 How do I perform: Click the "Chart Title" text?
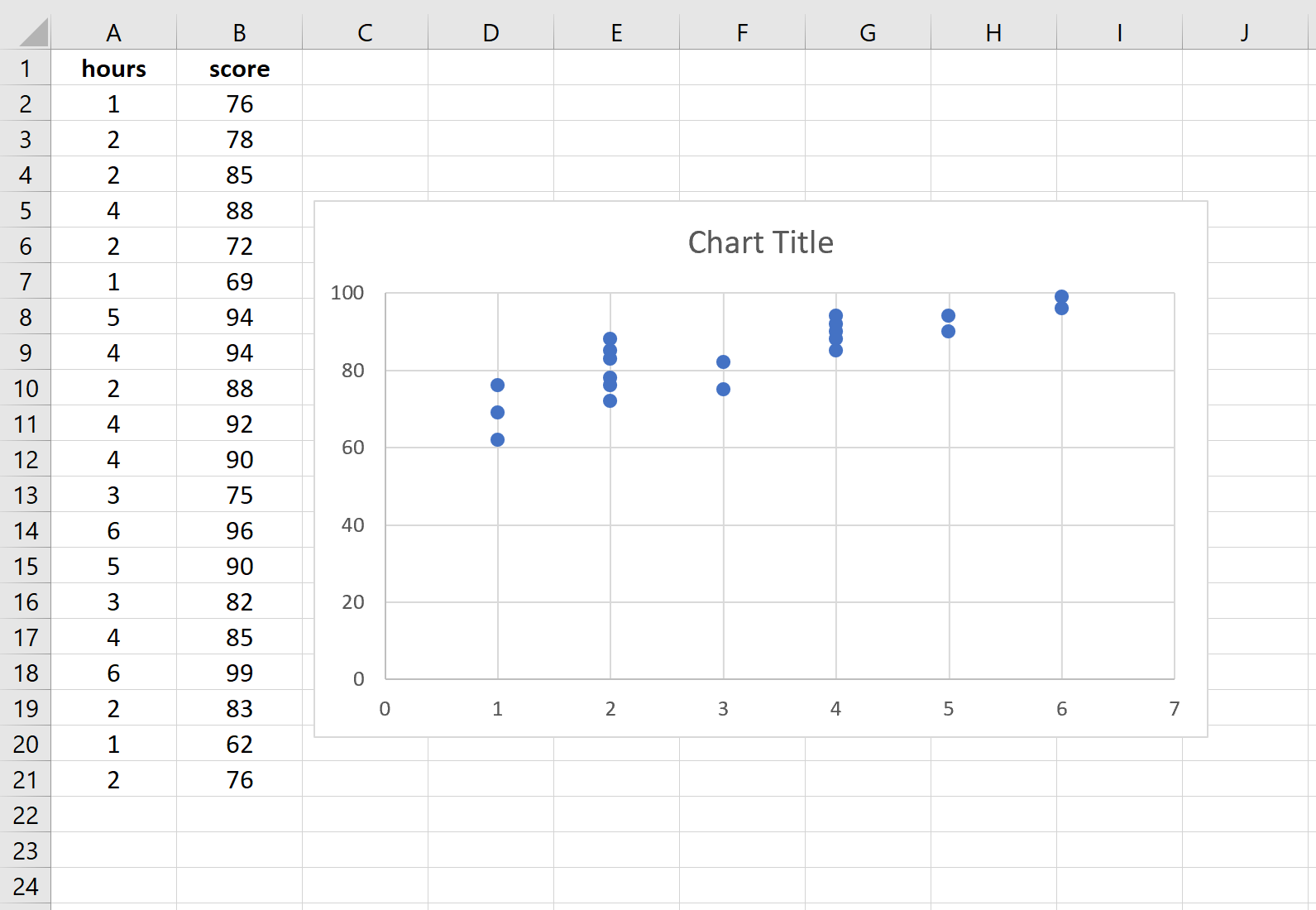pyautogui.click(x=760, y=242)
